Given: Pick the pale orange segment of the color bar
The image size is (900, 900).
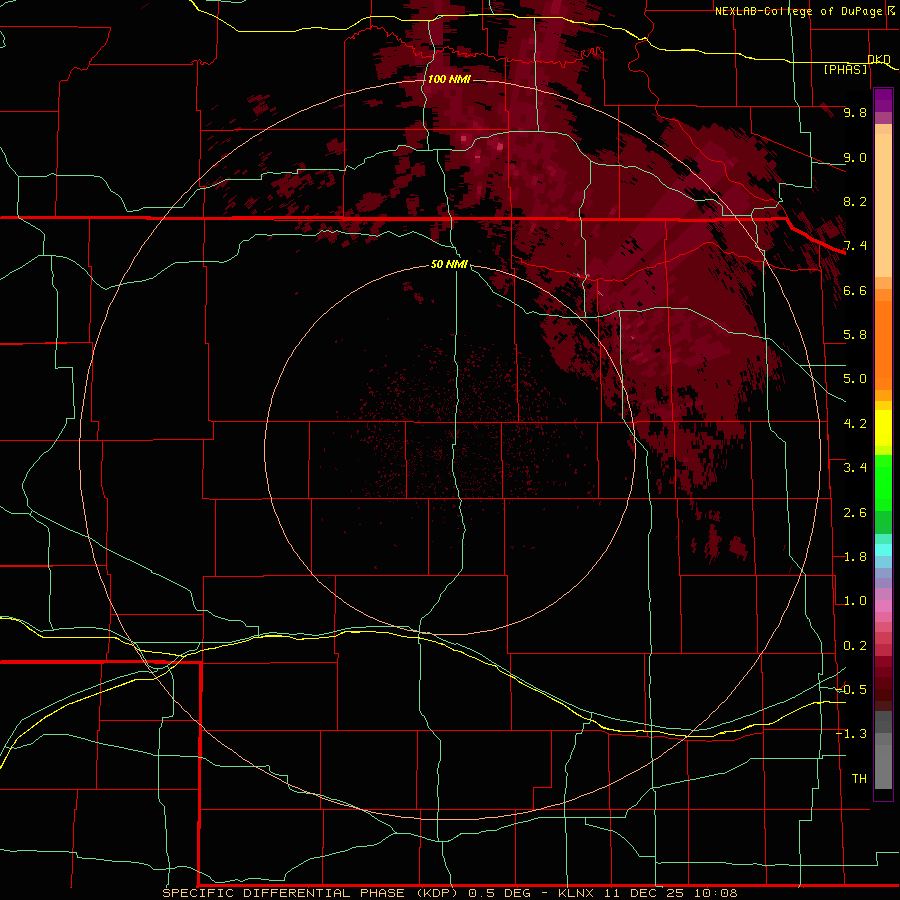Looking at the screenshot, I should pyautogui.click(x=883, y=205).
